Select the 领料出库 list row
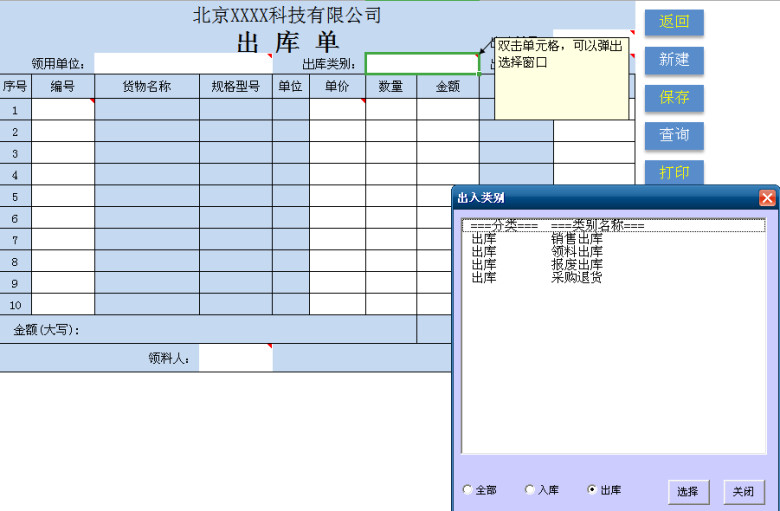The width and height of the screenshot is (780, 511). coord(614,252)
